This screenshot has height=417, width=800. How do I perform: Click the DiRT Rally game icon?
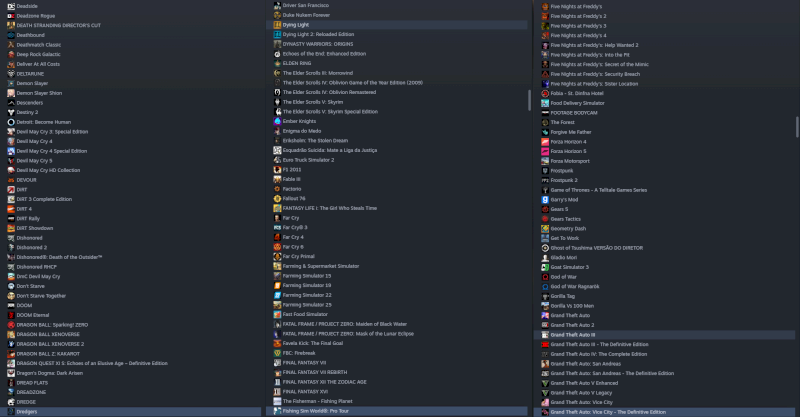pos(11,218)
